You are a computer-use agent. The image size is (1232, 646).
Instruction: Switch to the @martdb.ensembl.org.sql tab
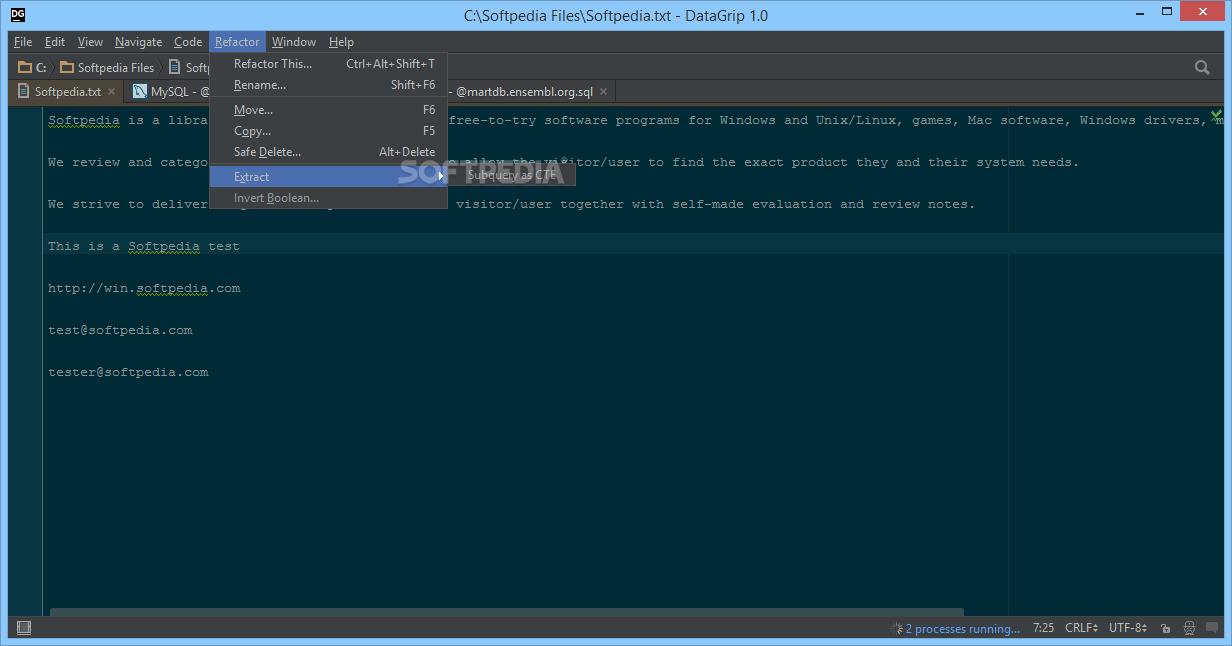(x=524, y=92)
